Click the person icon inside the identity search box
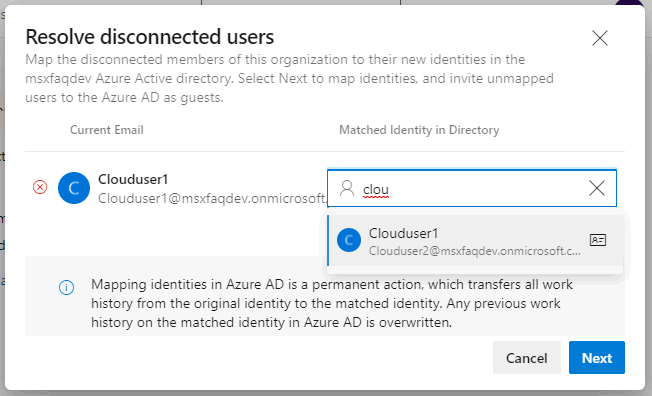The image size is (652, 396). tap(347, 188)
